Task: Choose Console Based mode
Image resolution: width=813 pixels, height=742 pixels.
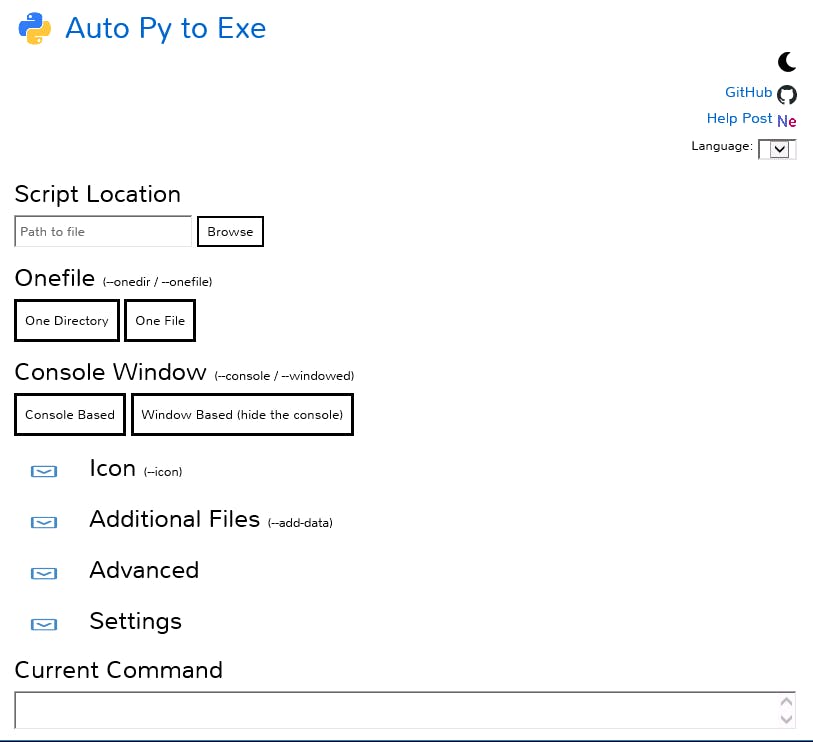Action: [x=70, y=415]
